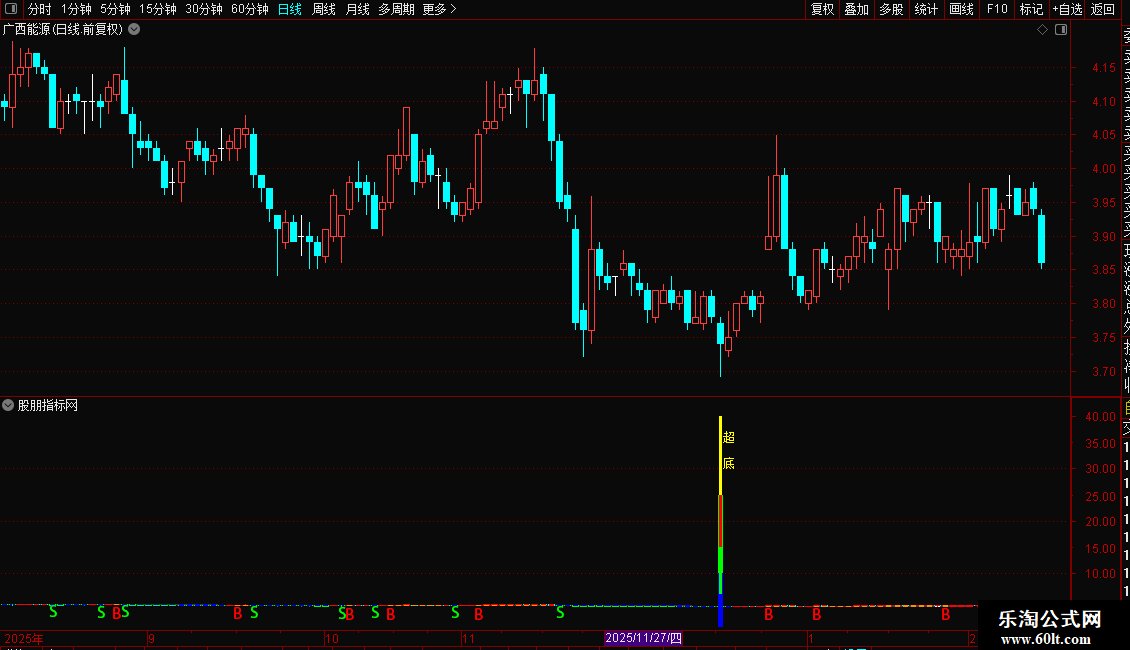Click the diamond icon at chart top-right
Screen dimensions: 1130x650
pyautogui.click(x=1042, y=30)
